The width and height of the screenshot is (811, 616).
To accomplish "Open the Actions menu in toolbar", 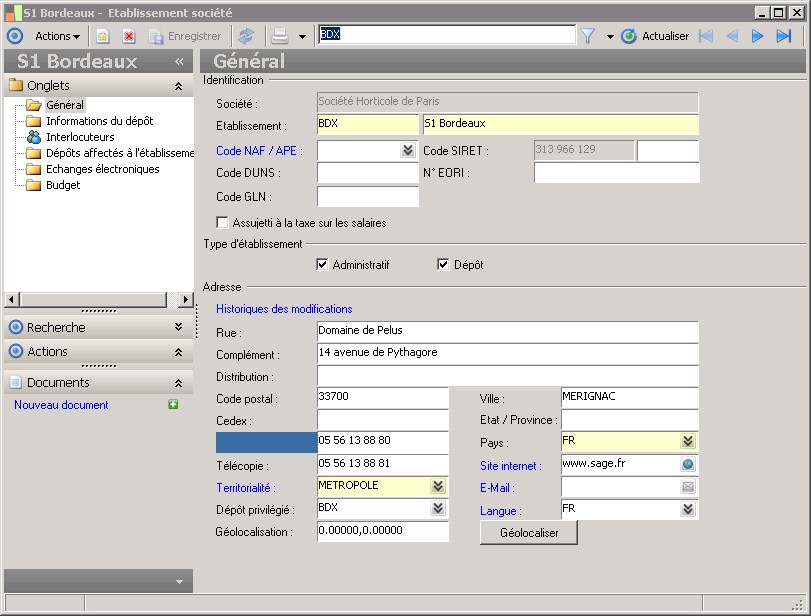I will [57, 36].
